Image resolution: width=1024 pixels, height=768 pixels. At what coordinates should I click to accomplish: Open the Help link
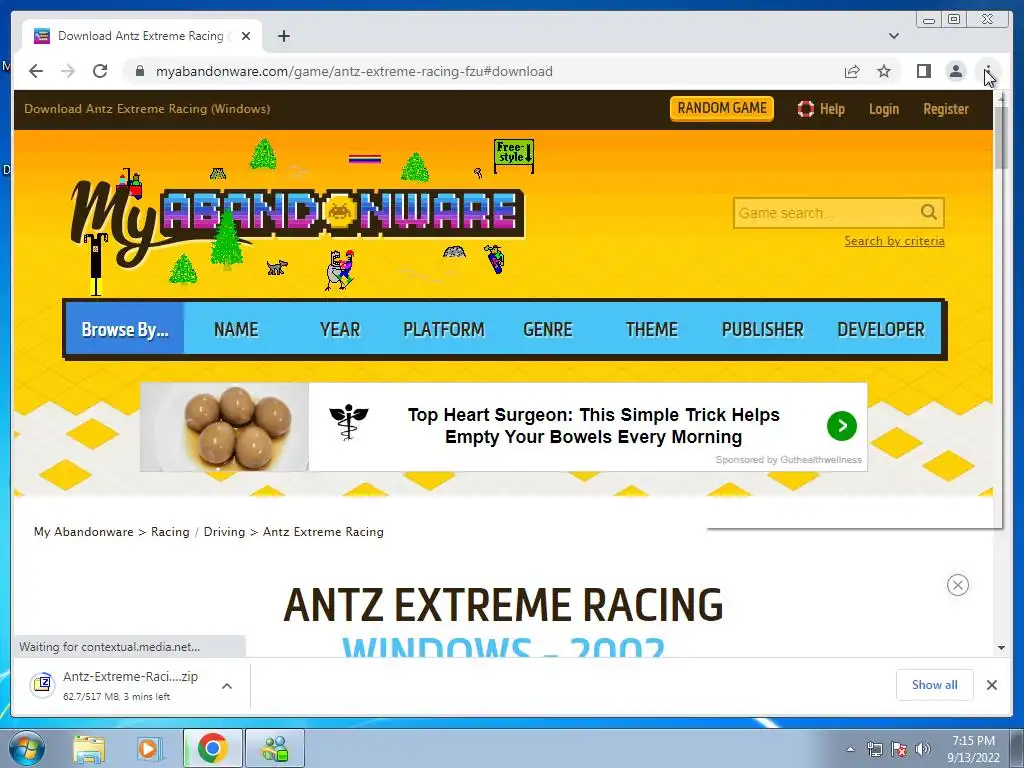pyautogui.click(x=821, y=109)
